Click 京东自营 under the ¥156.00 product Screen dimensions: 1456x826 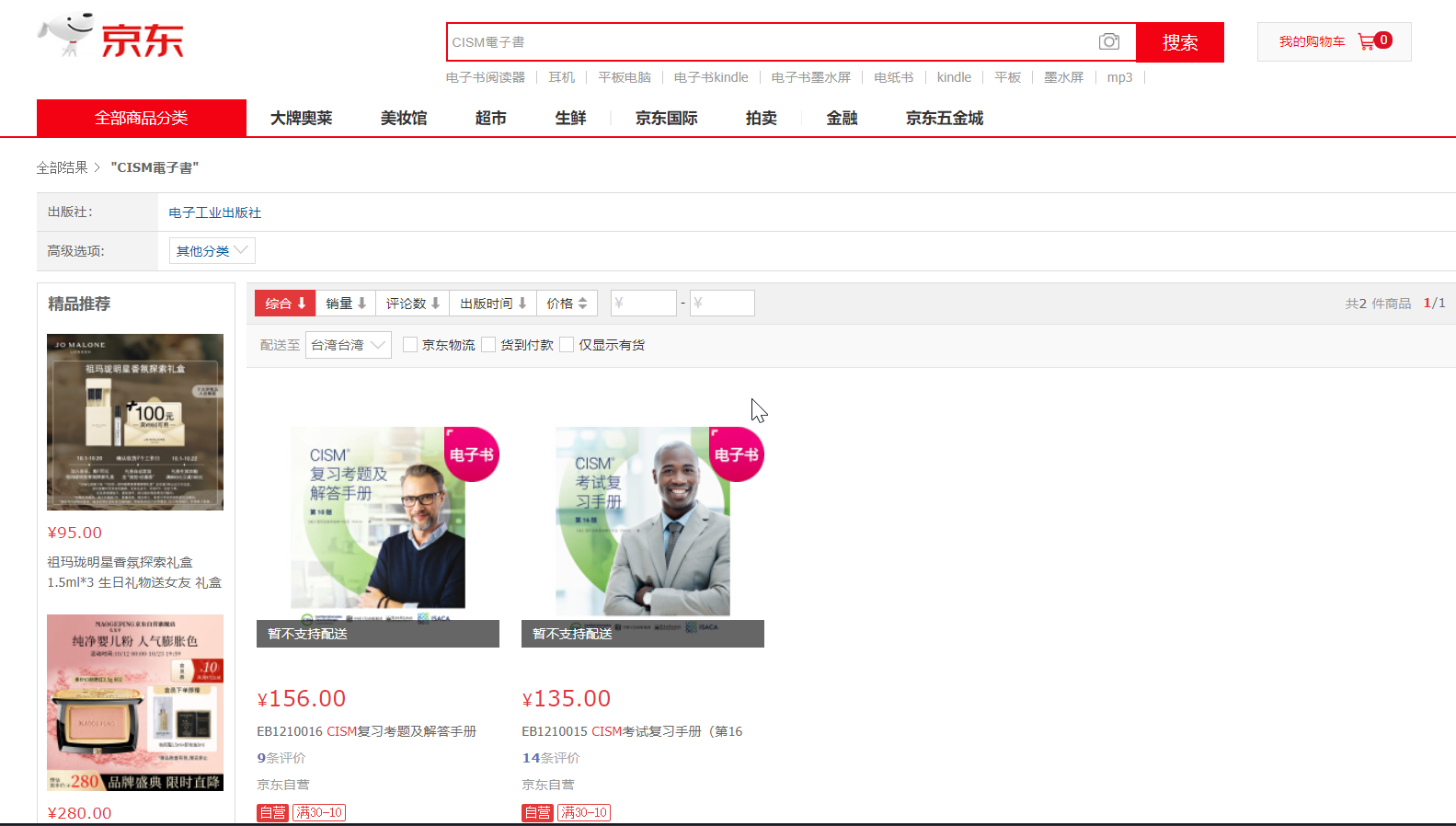coord(283,785)
